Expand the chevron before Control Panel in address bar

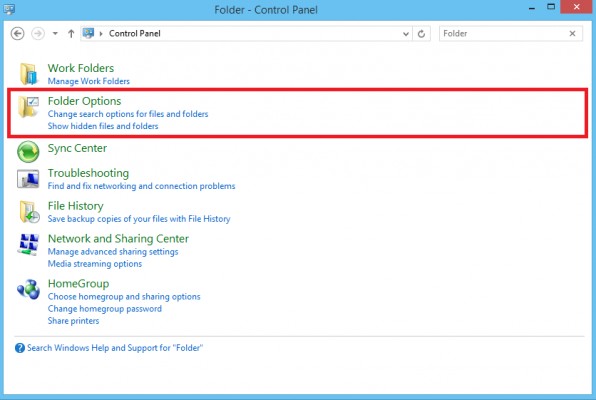(101, 33)
